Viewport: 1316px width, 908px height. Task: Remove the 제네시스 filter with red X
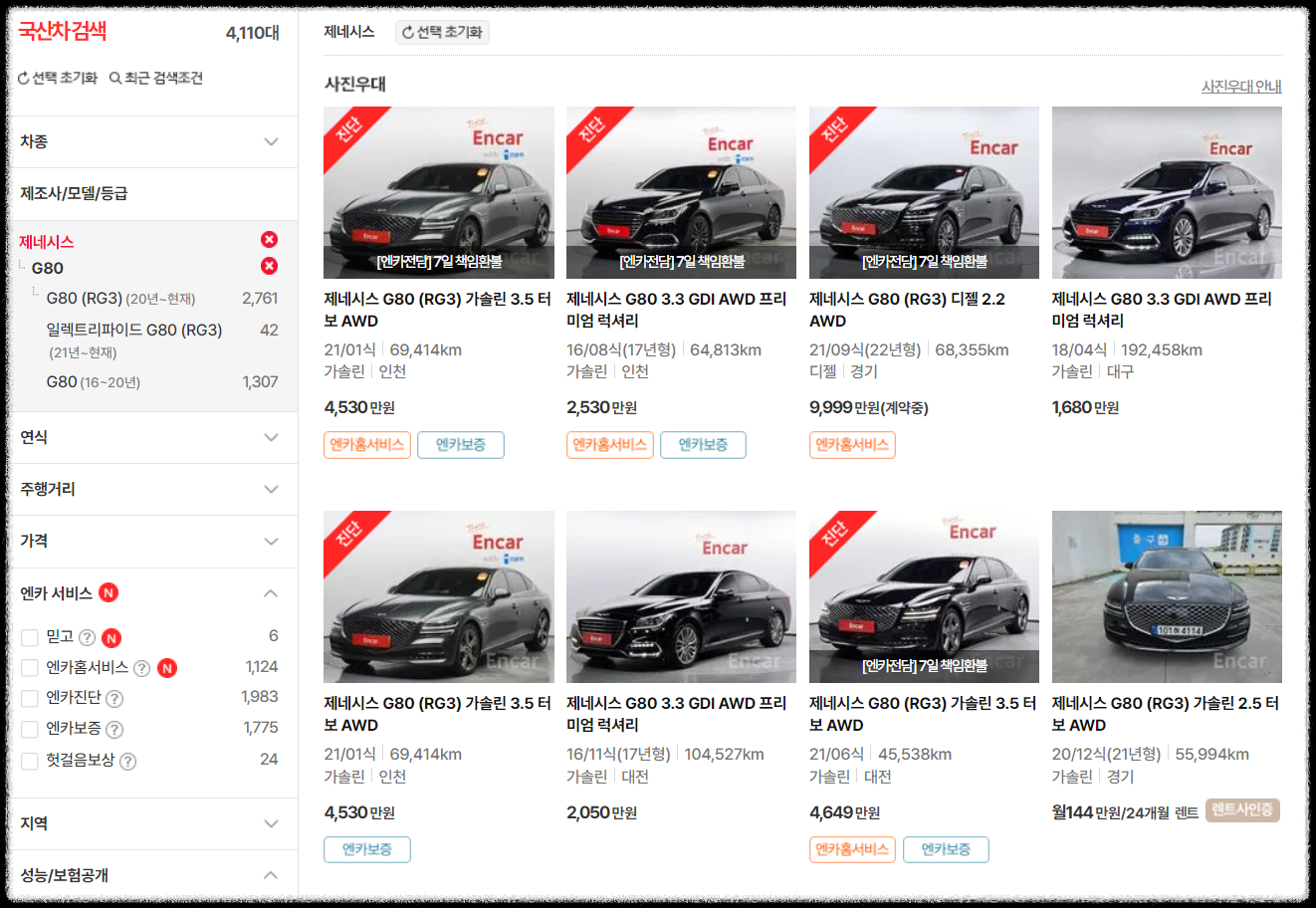pos(269,240)
